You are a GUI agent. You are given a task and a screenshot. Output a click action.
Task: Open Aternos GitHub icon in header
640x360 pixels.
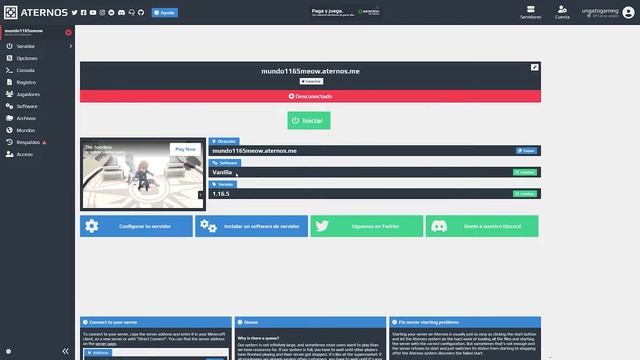pos(141,13)
